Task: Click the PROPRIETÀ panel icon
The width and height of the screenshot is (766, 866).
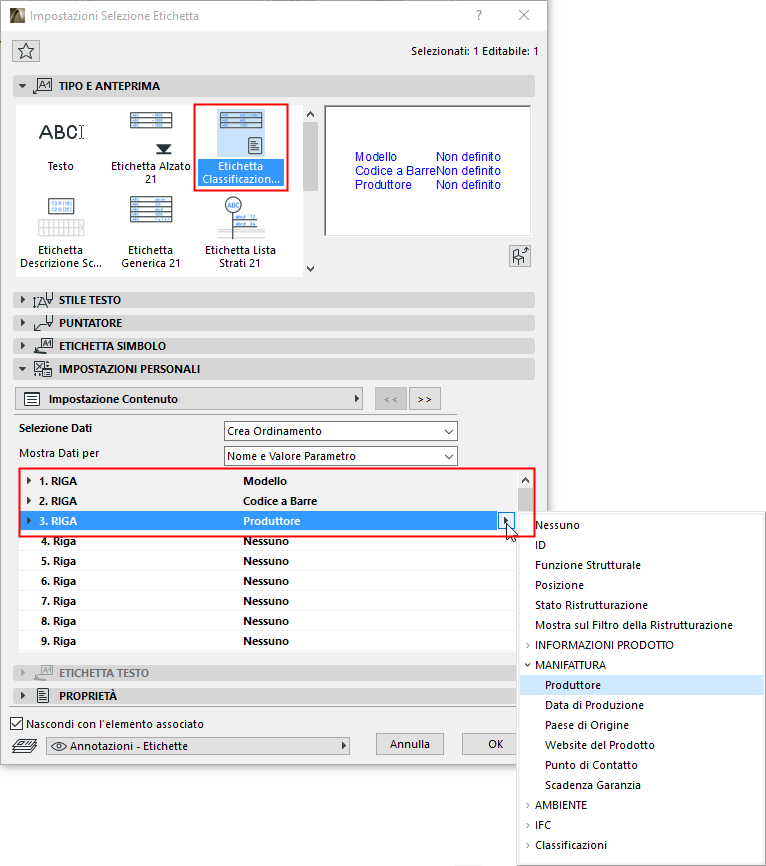Action: 43,695
